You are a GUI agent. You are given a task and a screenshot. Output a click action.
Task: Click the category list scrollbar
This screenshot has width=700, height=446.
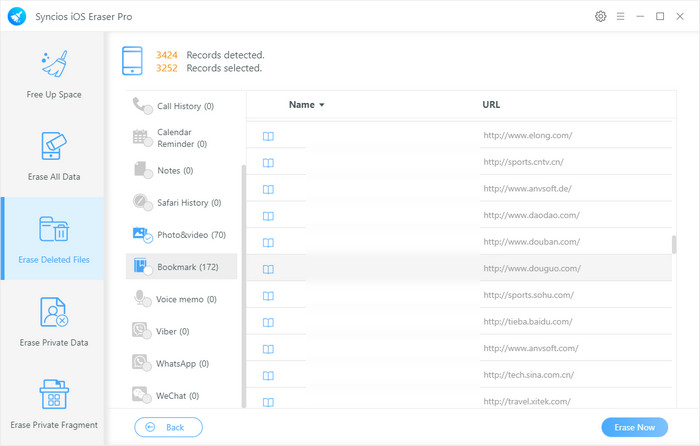(244, 286)
